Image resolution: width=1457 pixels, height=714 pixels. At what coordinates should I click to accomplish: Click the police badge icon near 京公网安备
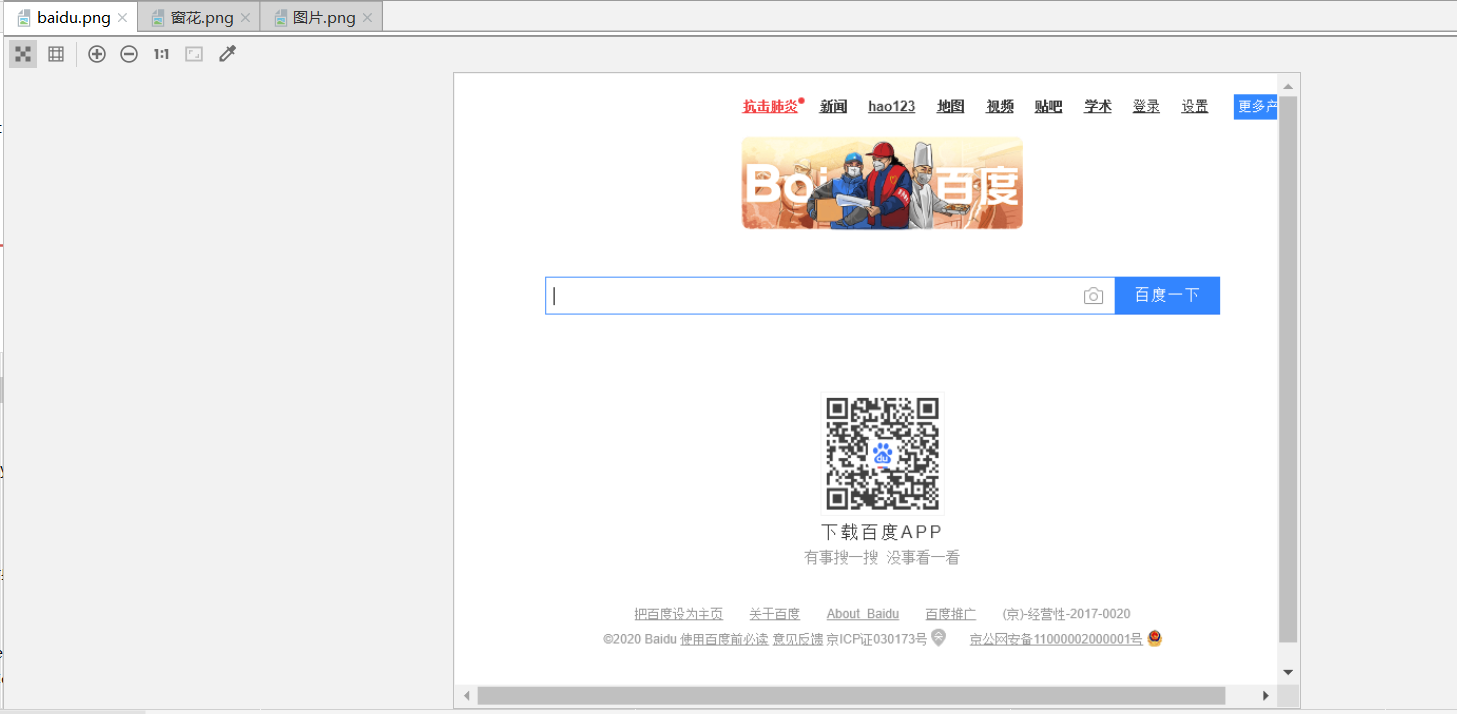[x=1154, y=638]
